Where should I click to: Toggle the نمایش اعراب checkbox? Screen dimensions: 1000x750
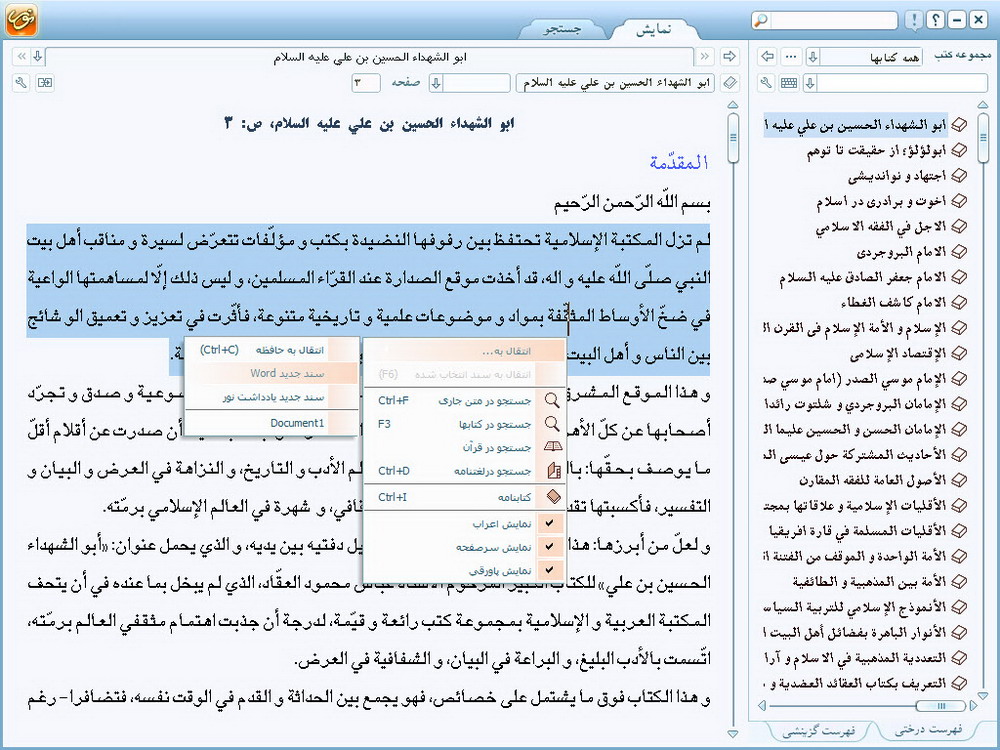point(549,524)
